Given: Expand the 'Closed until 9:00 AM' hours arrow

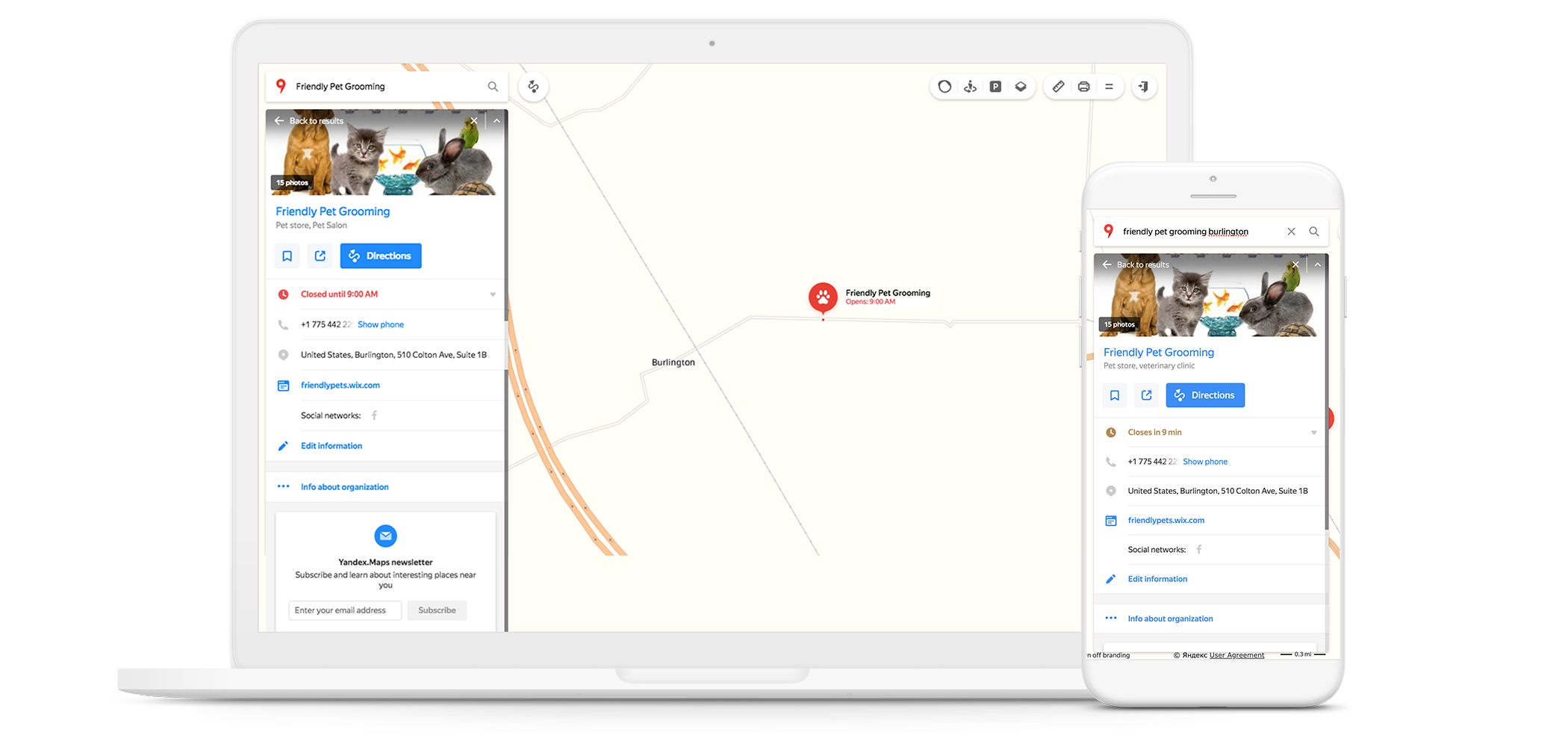Looking at the screenshot, I should pyautogui.click(x=493, y=294).
